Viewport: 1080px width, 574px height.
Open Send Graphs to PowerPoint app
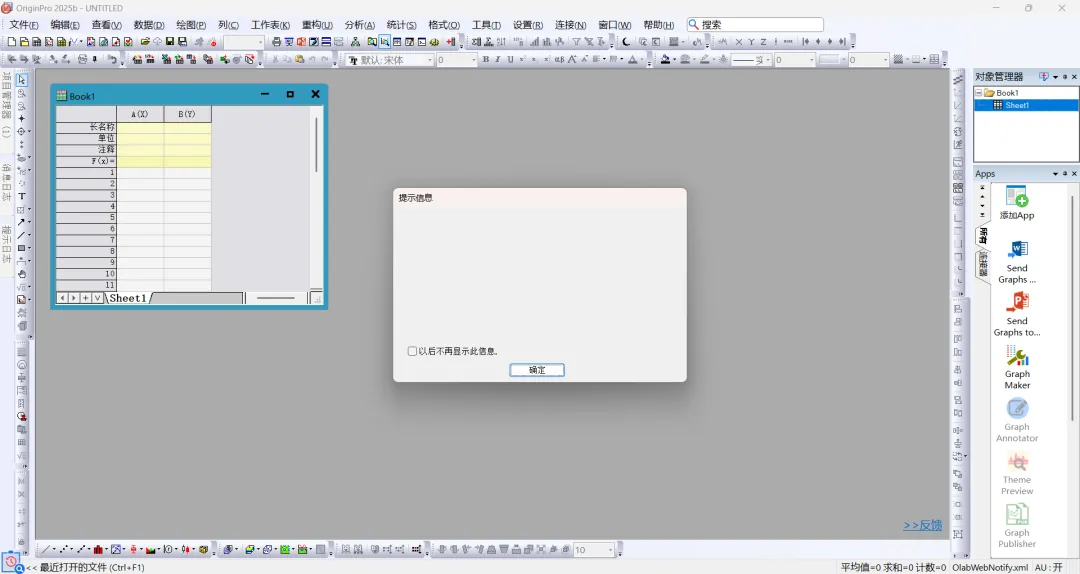(x=1017, y=314)
